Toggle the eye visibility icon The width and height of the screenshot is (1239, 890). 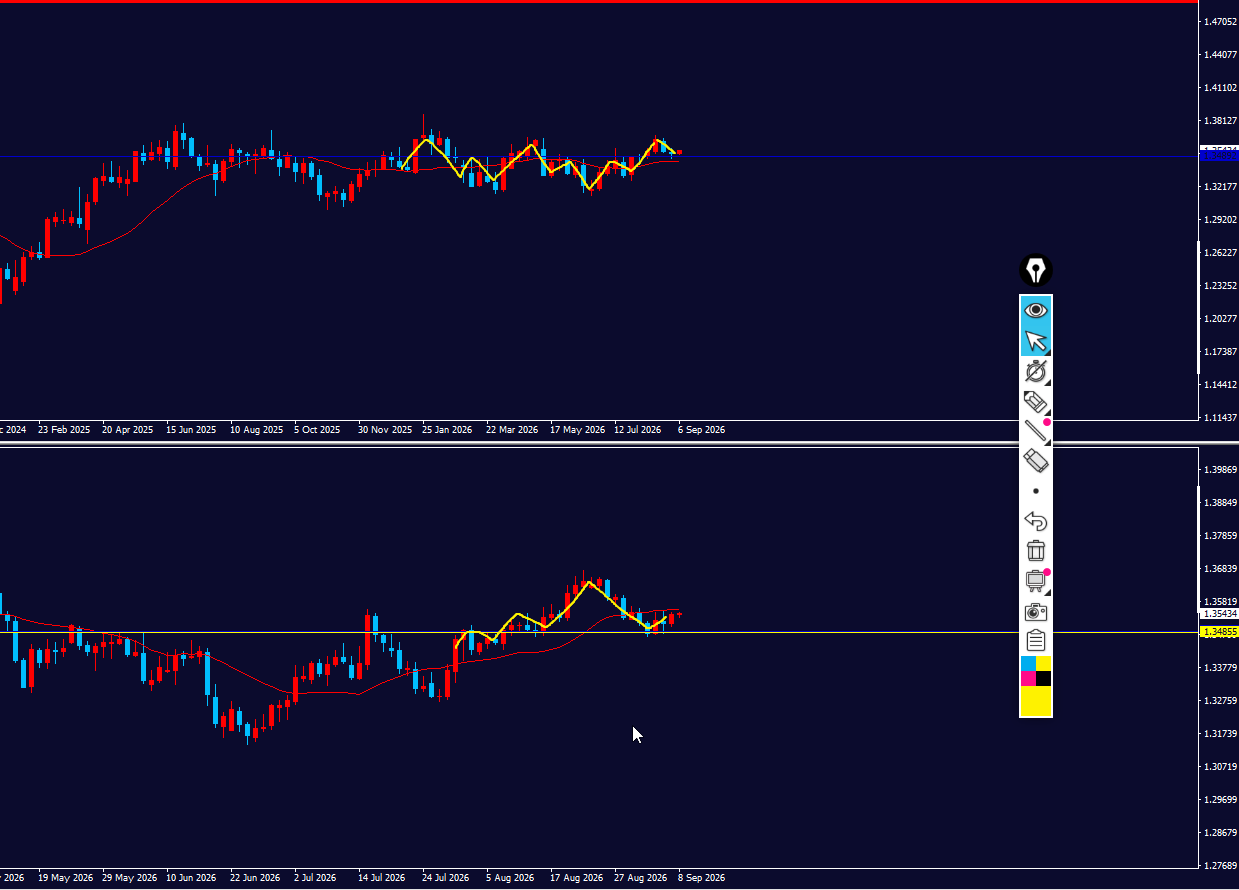pyautogui.click(x=1036, y=311)
